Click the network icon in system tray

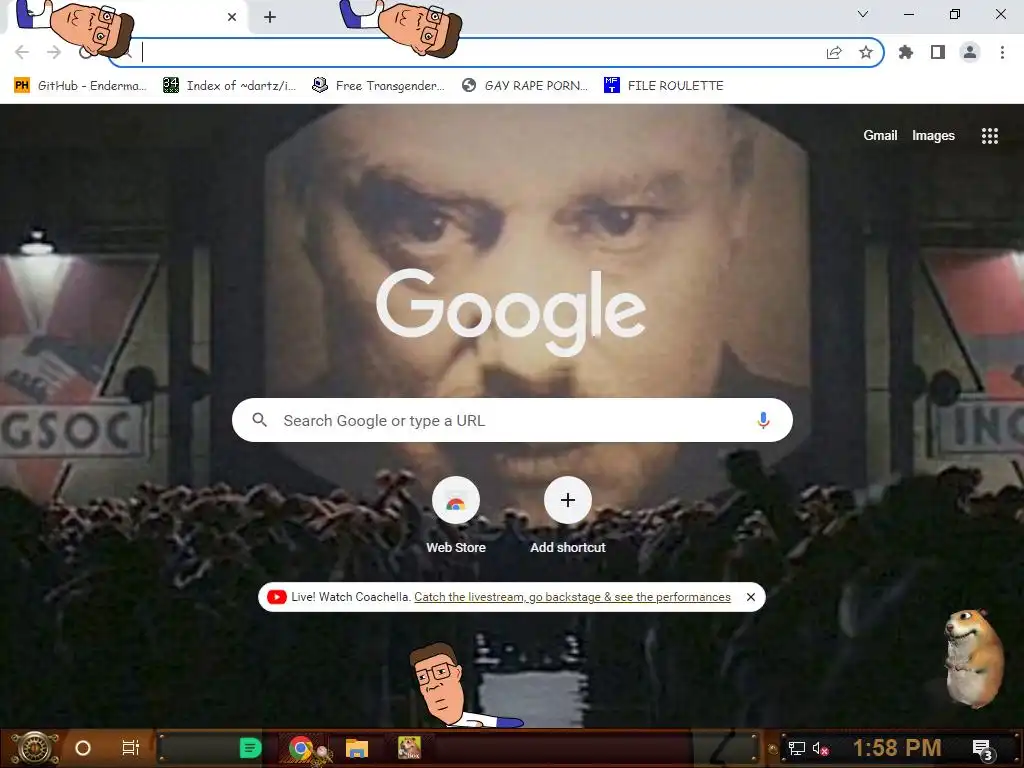[796, 748]
